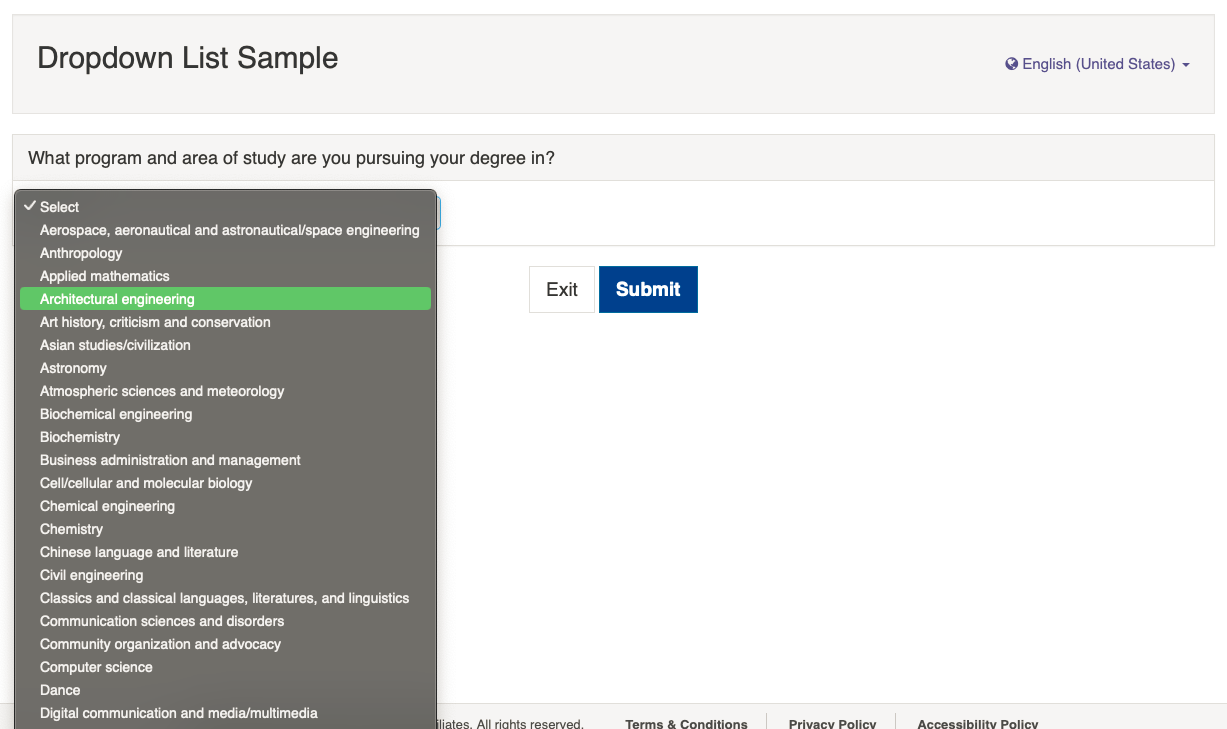Choose Chemical engineering from list
Screen dimensions: 1227x729
(x=225, y=506)
